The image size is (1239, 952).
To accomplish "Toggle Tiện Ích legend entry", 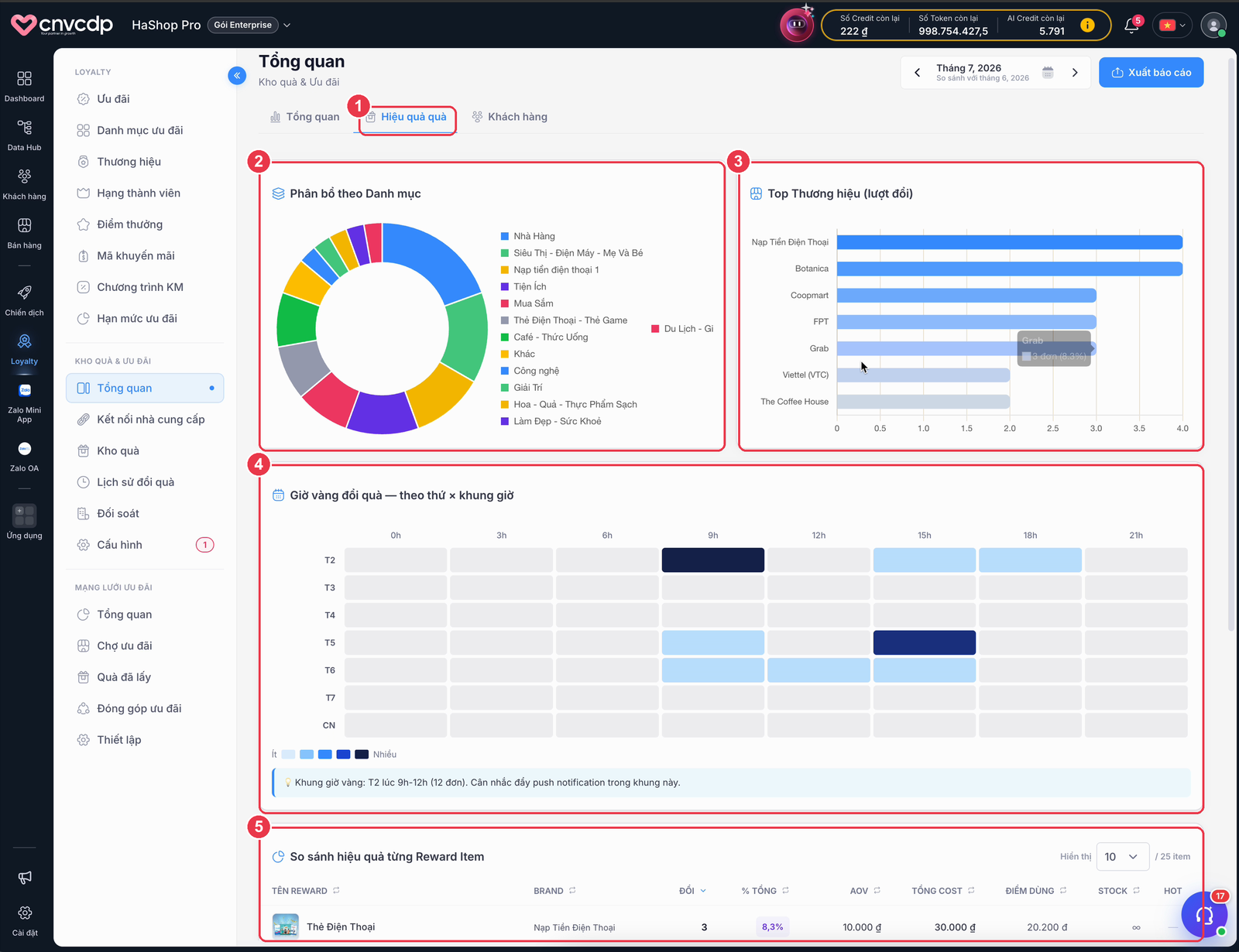I will click(x=523, y=286).
